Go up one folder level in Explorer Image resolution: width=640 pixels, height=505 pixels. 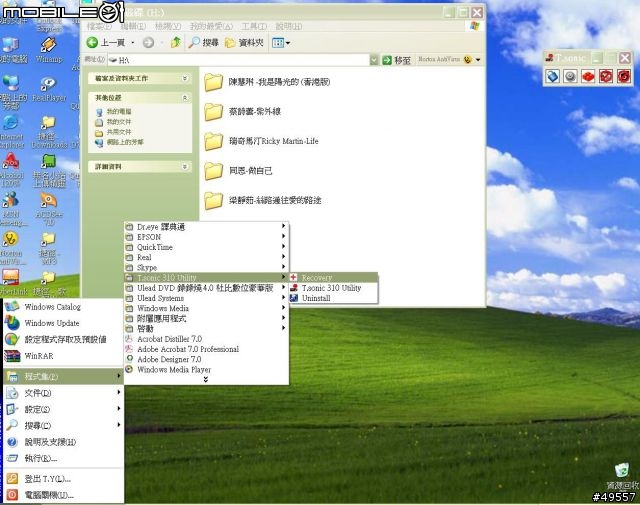pyautogui.click(x=176, y=42)
